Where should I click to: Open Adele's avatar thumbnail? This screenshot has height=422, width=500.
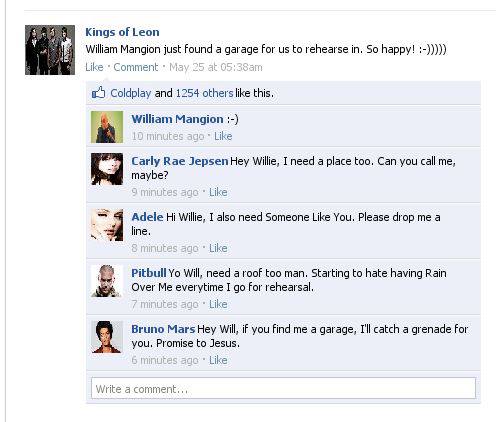point(107,225)
